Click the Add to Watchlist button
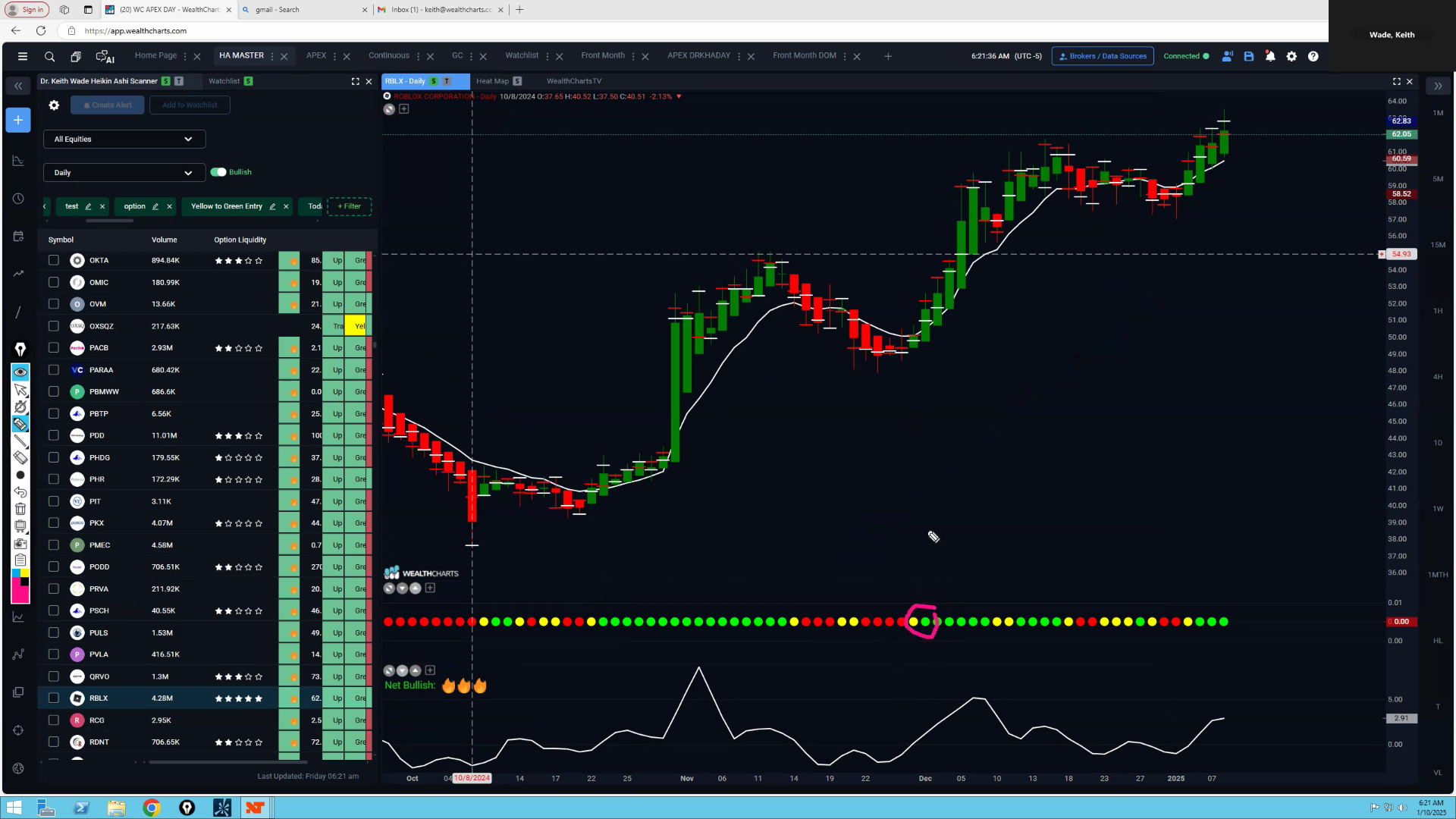Image resolution: width=1456 pixels, height=819 pixels. pyautogui.click(x=190, y=105)
